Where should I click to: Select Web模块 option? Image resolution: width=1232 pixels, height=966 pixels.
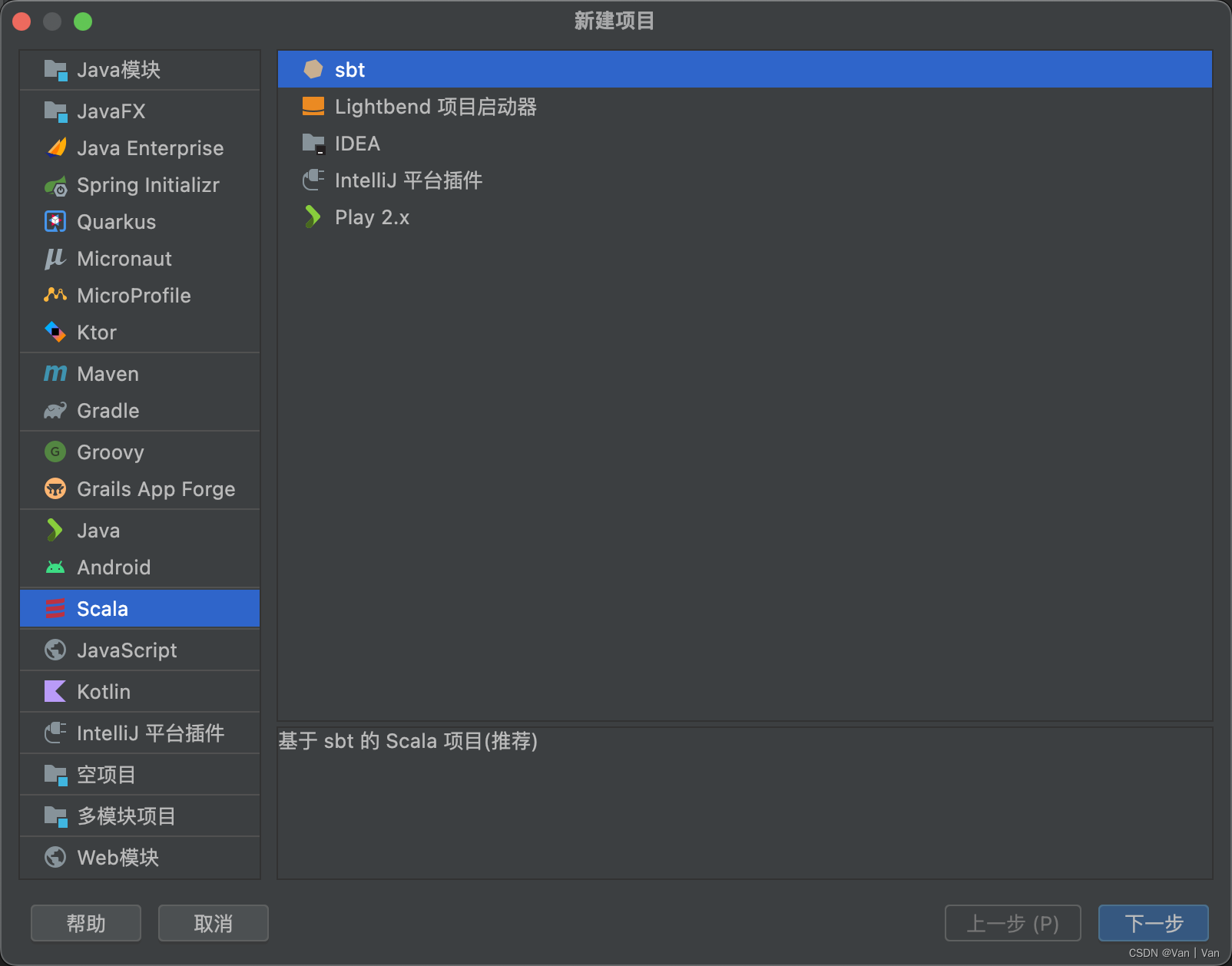[140, 858]
